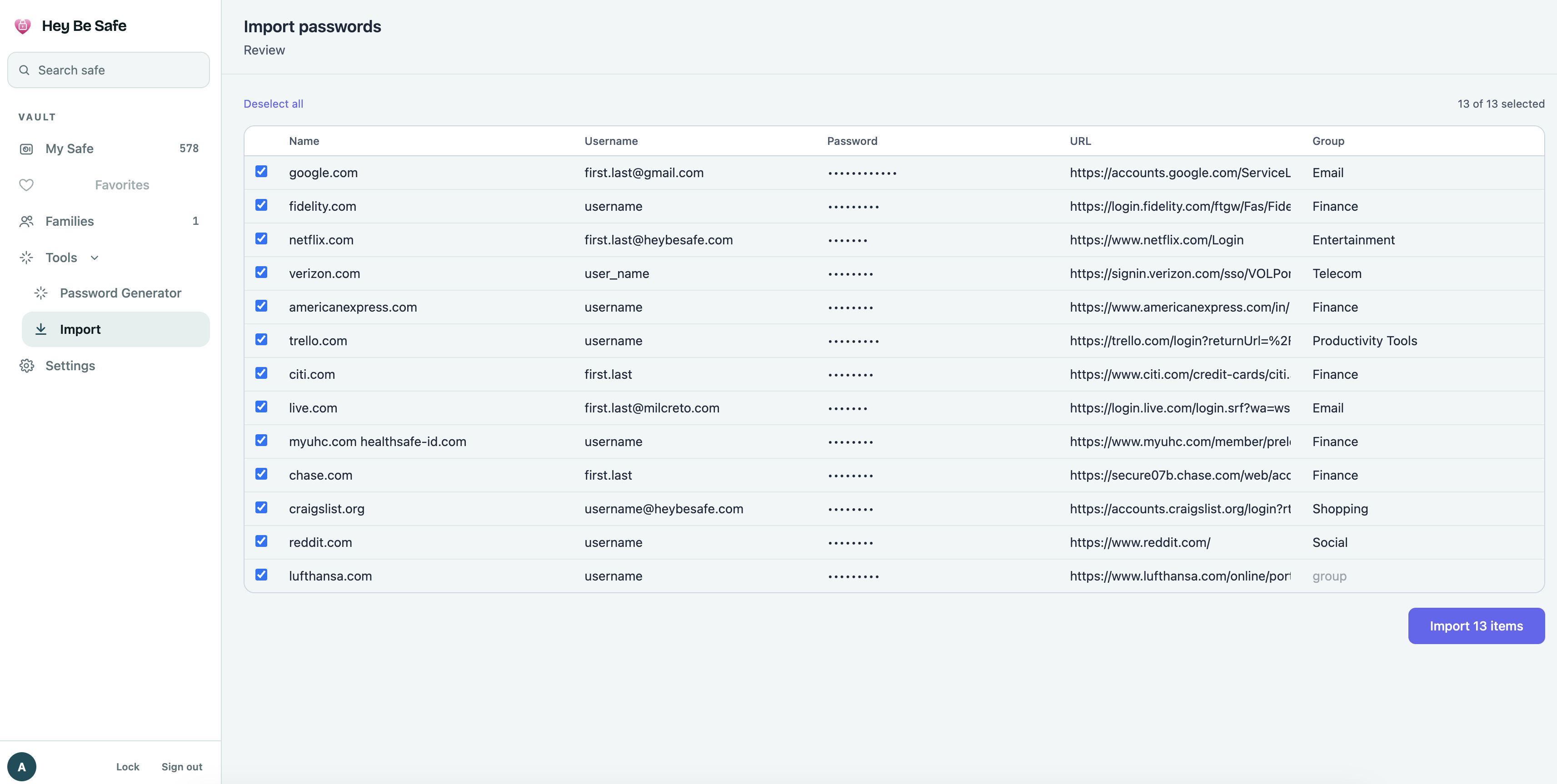
Task: Click the Deselect all link
Action: pos(273,104)
